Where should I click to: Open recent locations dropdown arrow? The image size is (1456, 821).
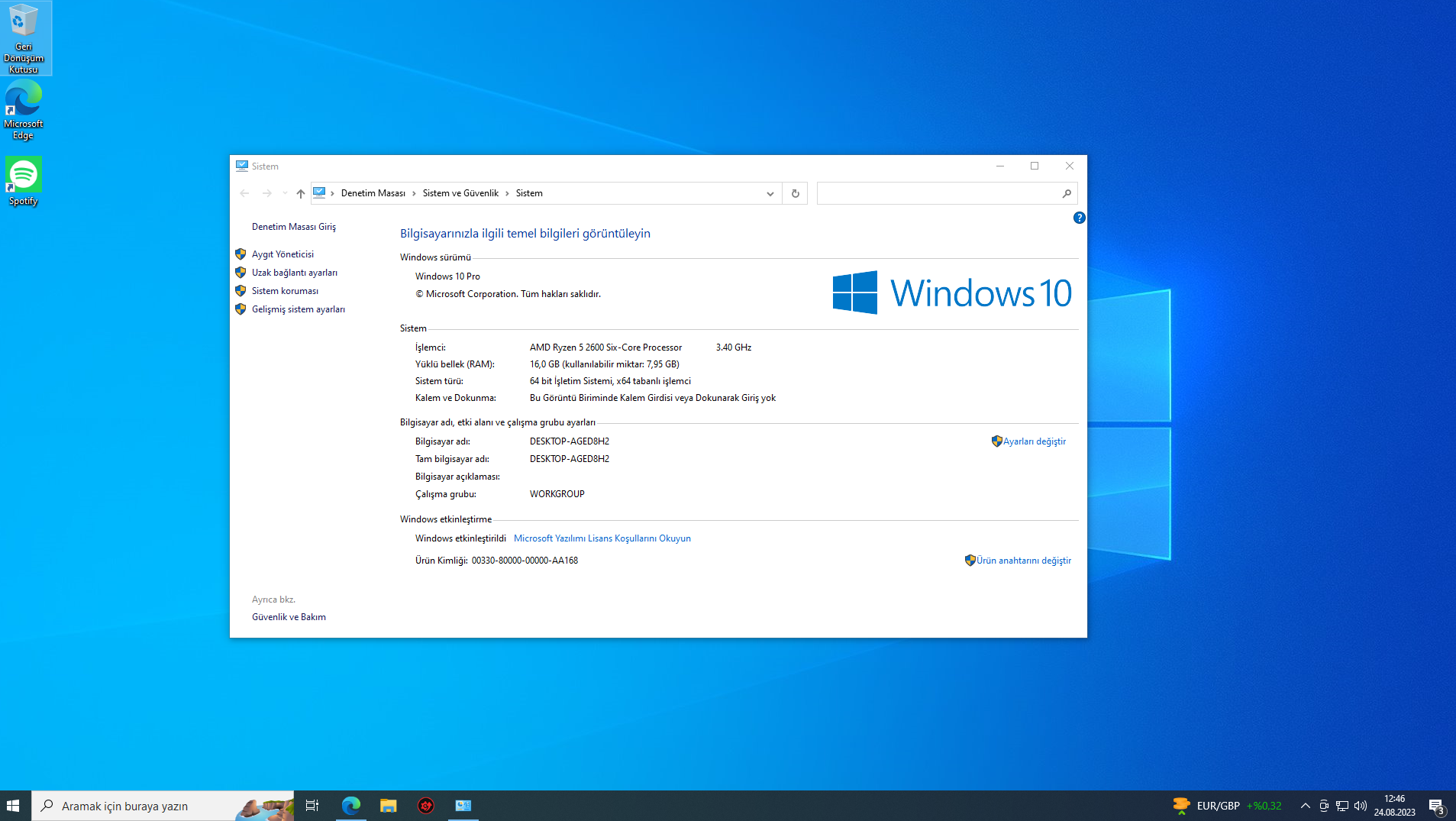pyautogui.click(x=285, y=193)
